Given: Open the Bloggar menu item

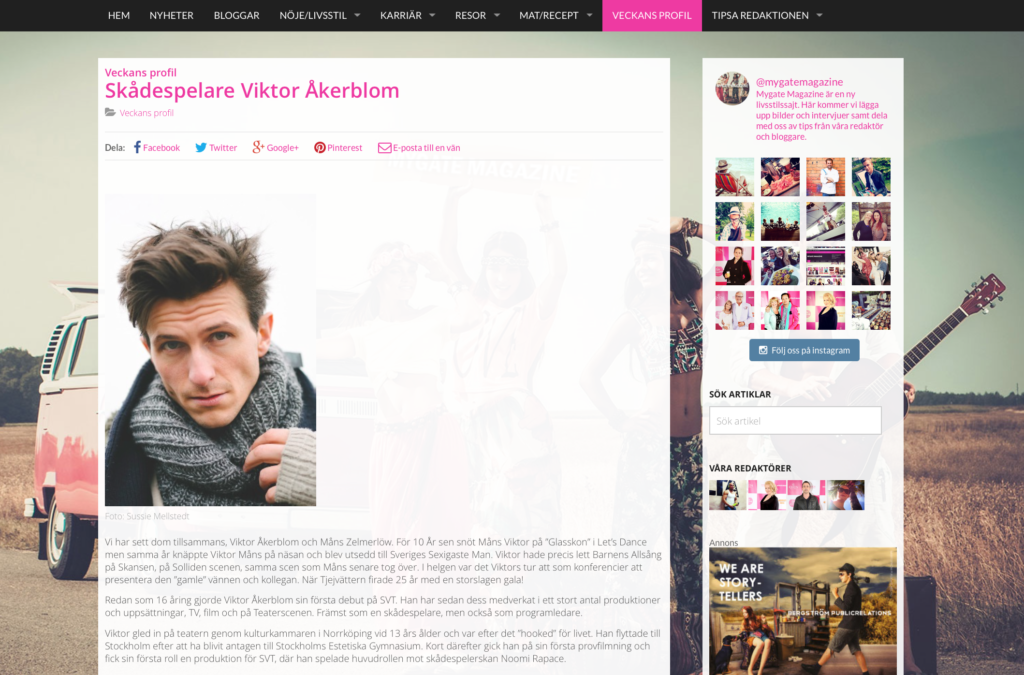Looking at the screenshot, I should point(236,15).
